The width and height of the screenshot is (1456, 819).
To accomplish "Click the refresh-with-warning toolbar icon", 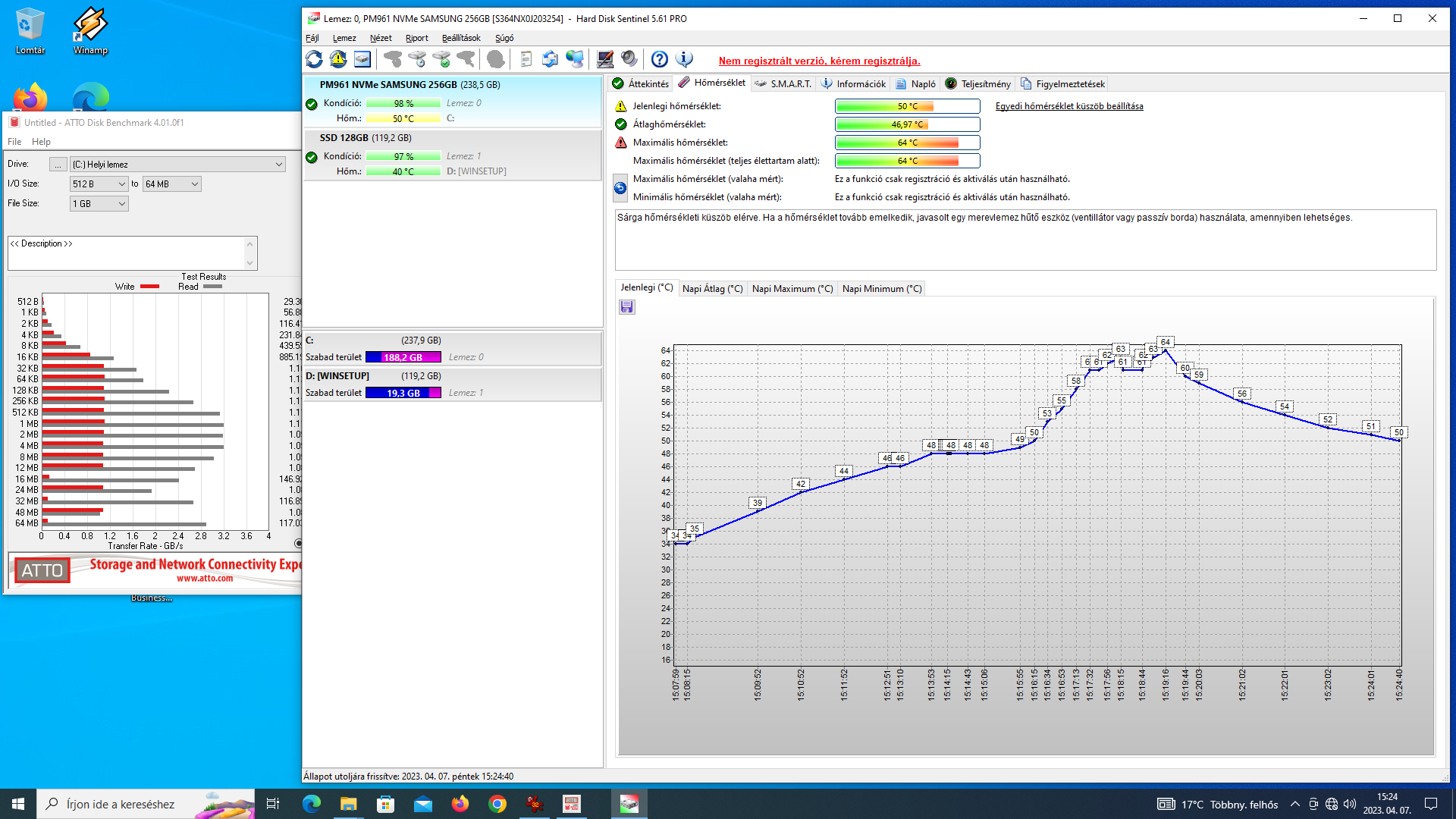I will (338, 59).
